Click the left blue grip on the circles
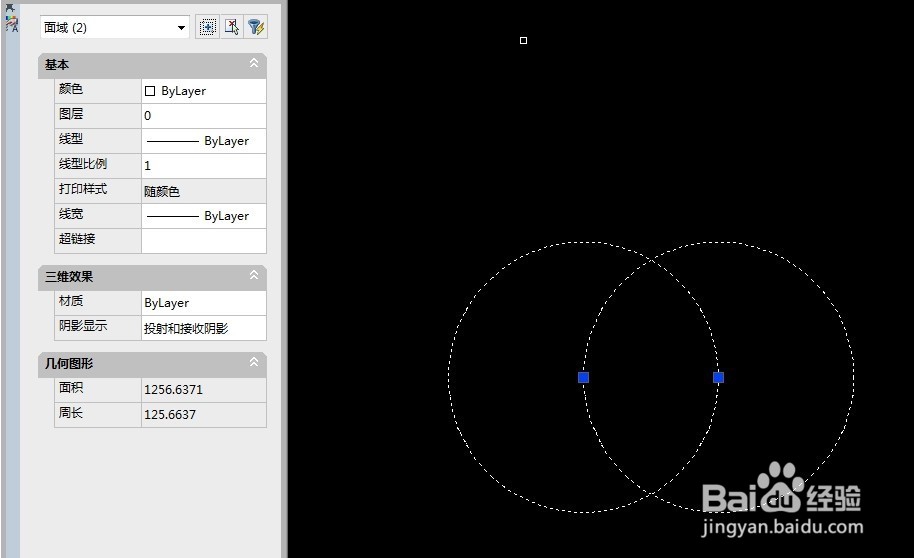914x558 pixels. coord(583,377)
